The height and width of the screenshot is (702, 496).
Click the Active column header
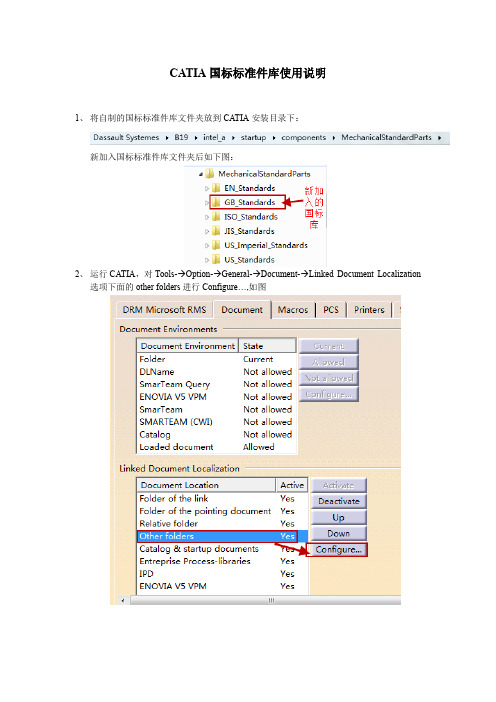pyautogui.click(x=292, y=485)
